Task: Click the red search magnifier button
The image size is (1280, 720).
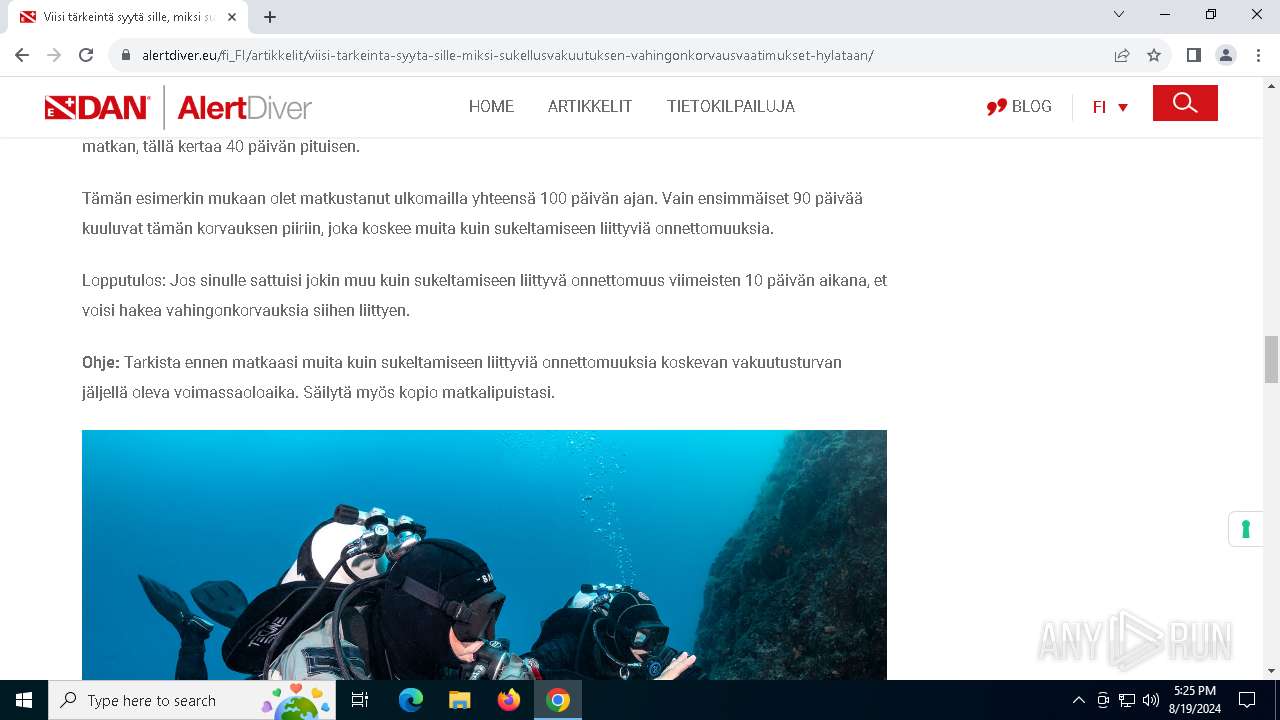Action: click(x=1185, y=103)
